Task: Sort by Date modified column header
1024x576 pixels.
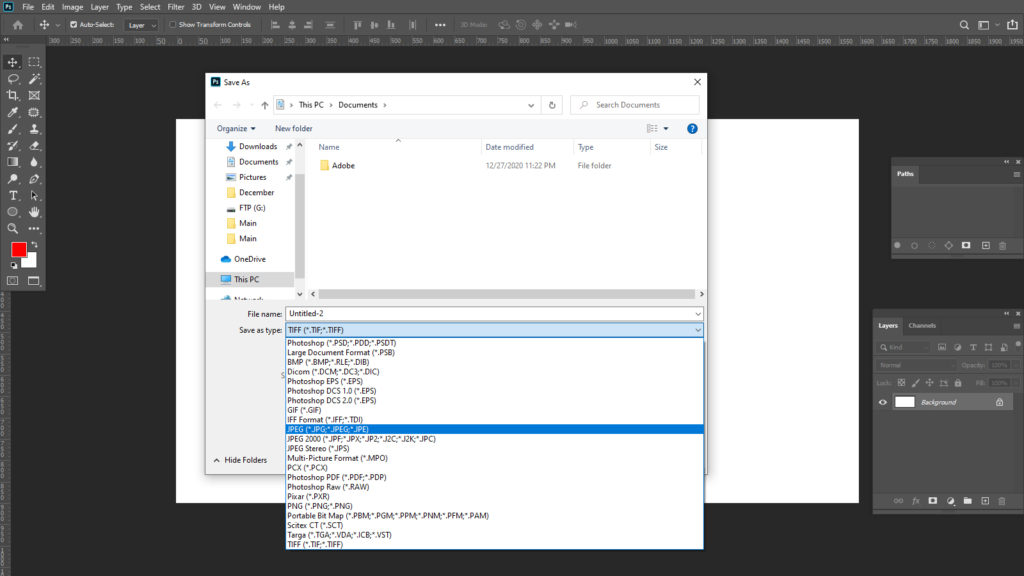Action: click(x=509, y=148)
